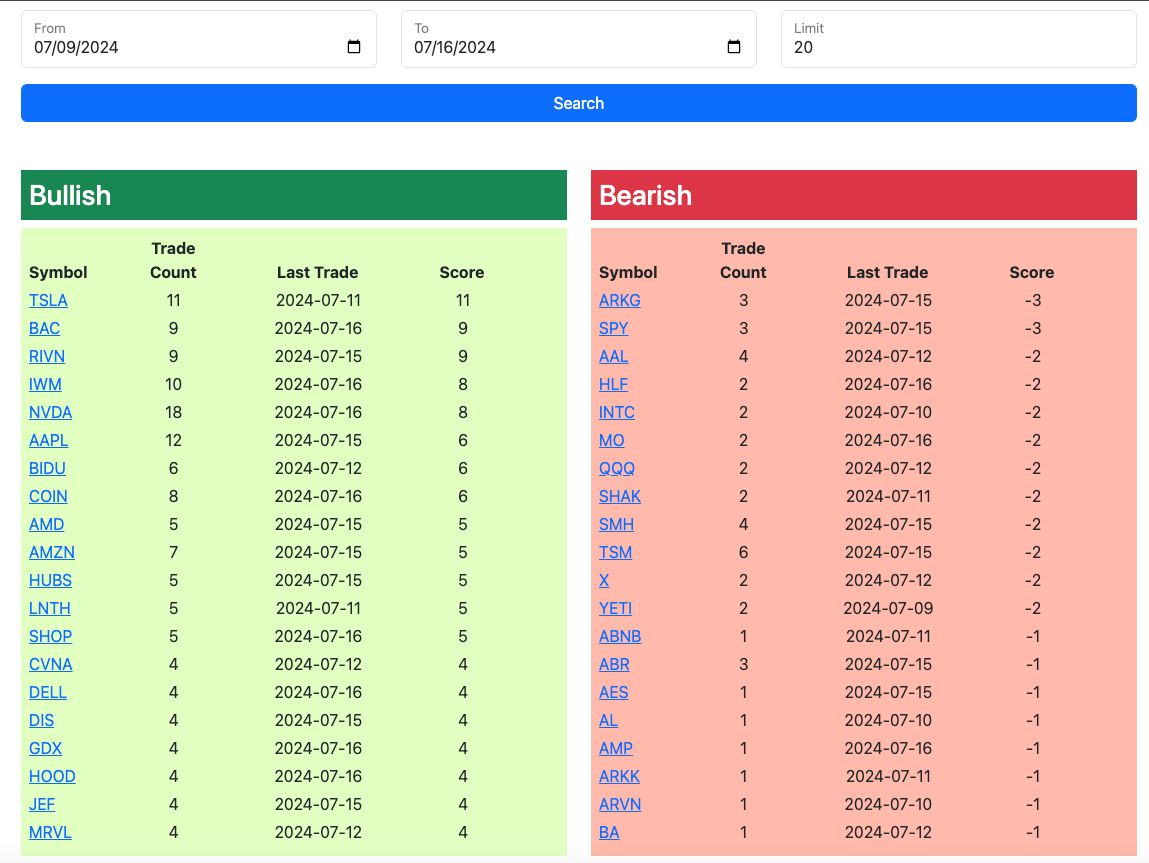Open the QQQ symbol link
Screen dimensions: 1149x863
617,468
